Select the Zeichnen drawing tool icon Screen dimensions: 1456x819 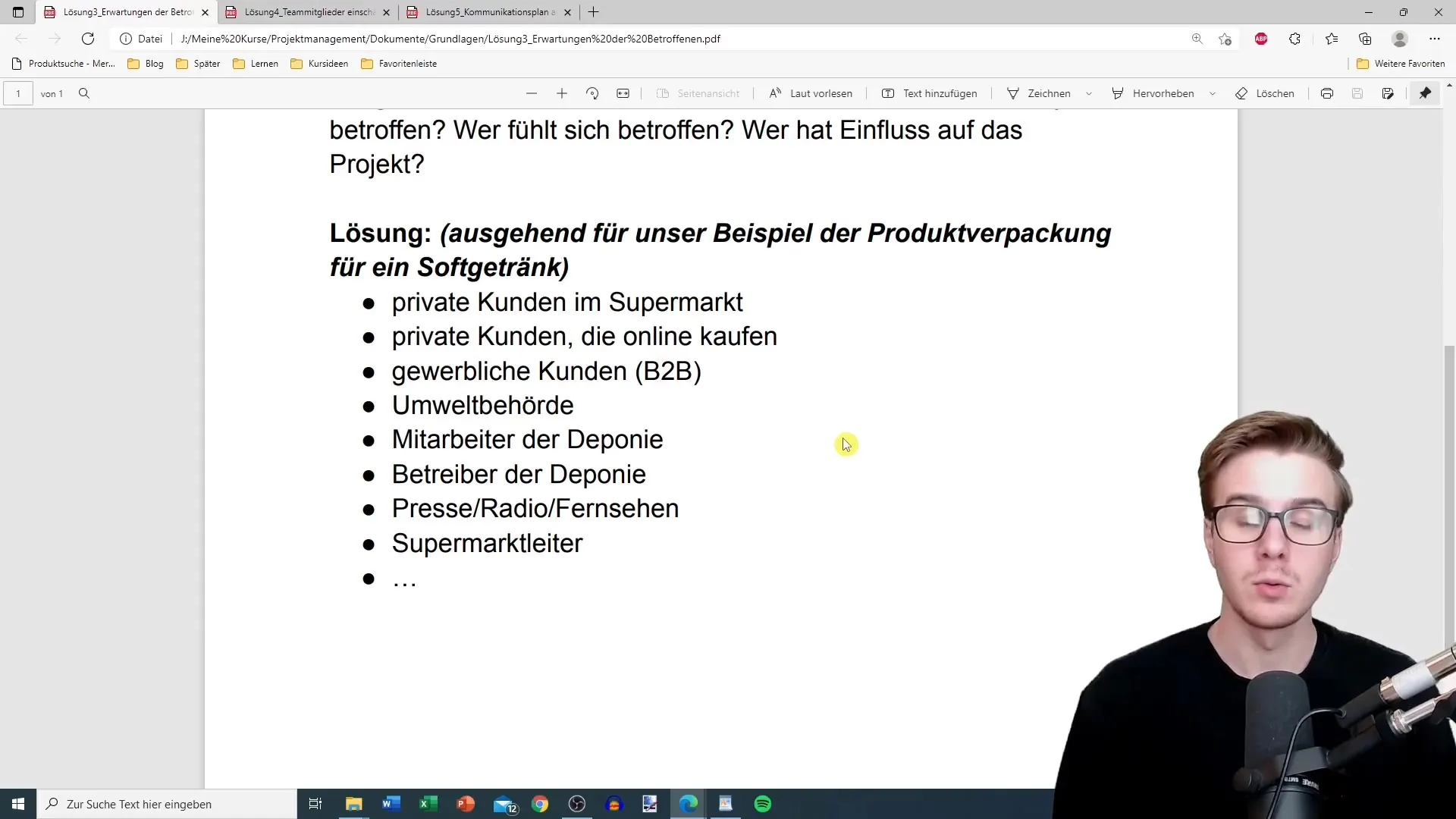pos(1015,93)
